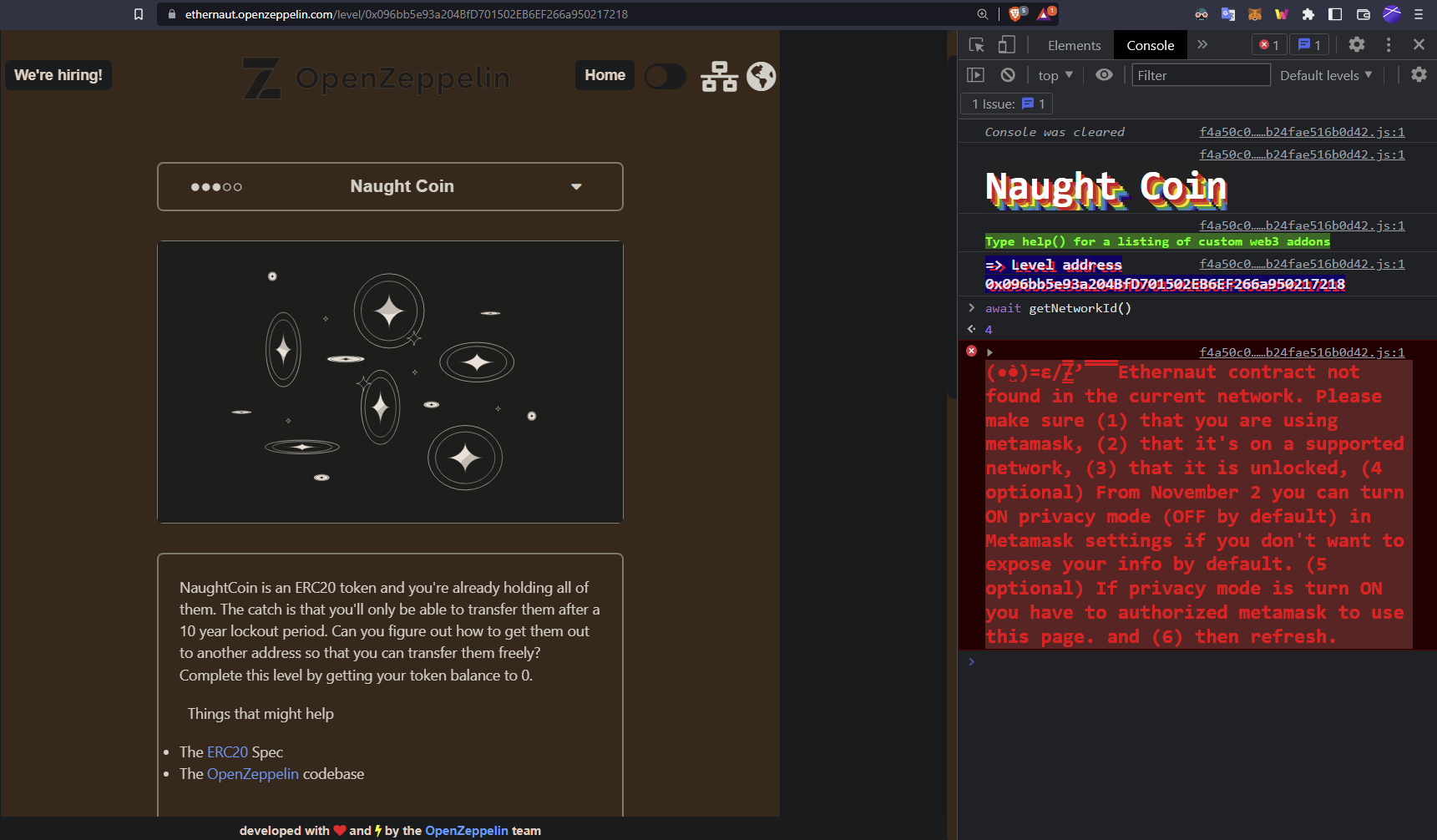Click the globe icon in the OpenZeppelin header
The height and width of the screenshot is (840, 1437).
[x=761, y=75]
